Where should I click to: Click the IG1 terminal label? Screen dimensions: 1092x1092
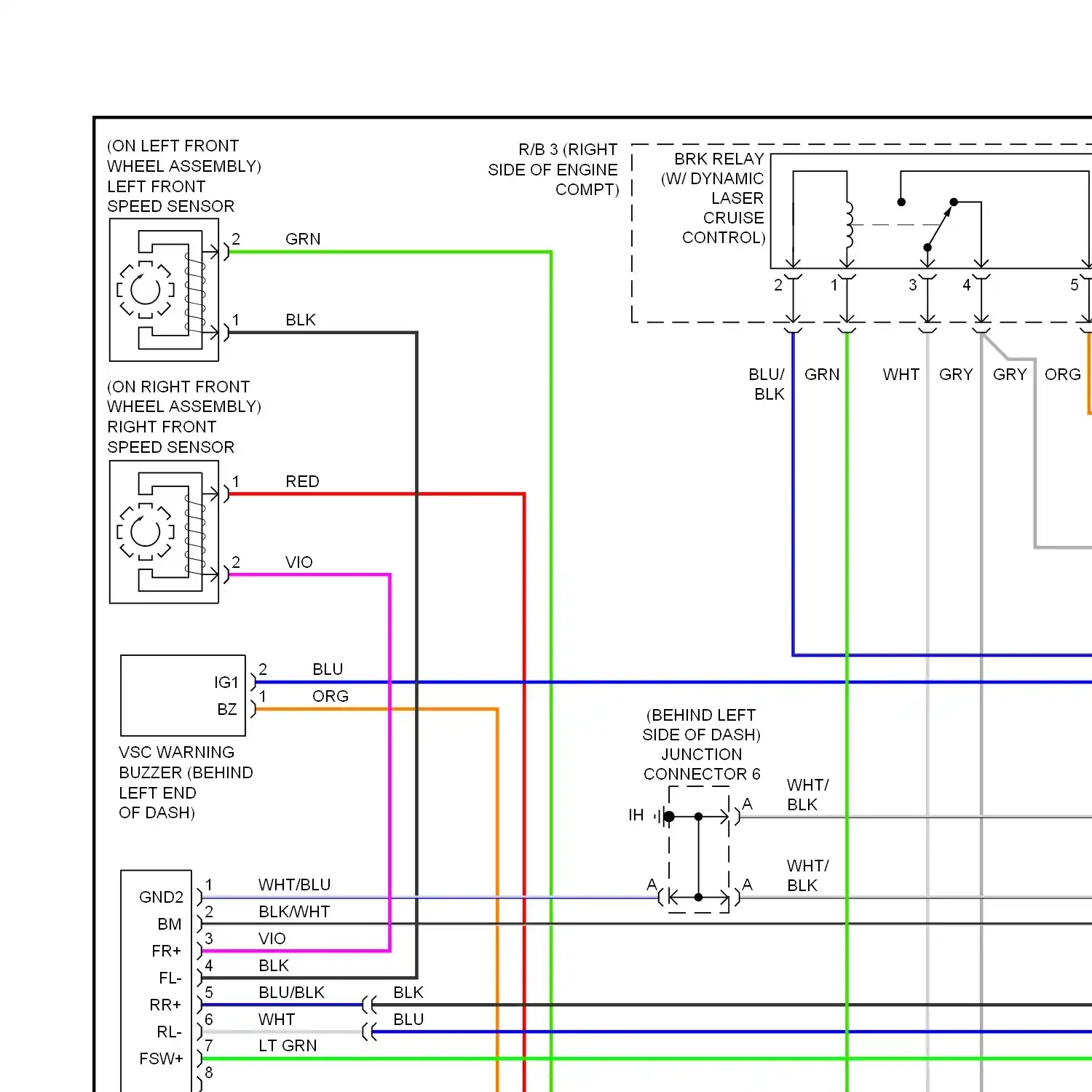click(x=226, y=682)
